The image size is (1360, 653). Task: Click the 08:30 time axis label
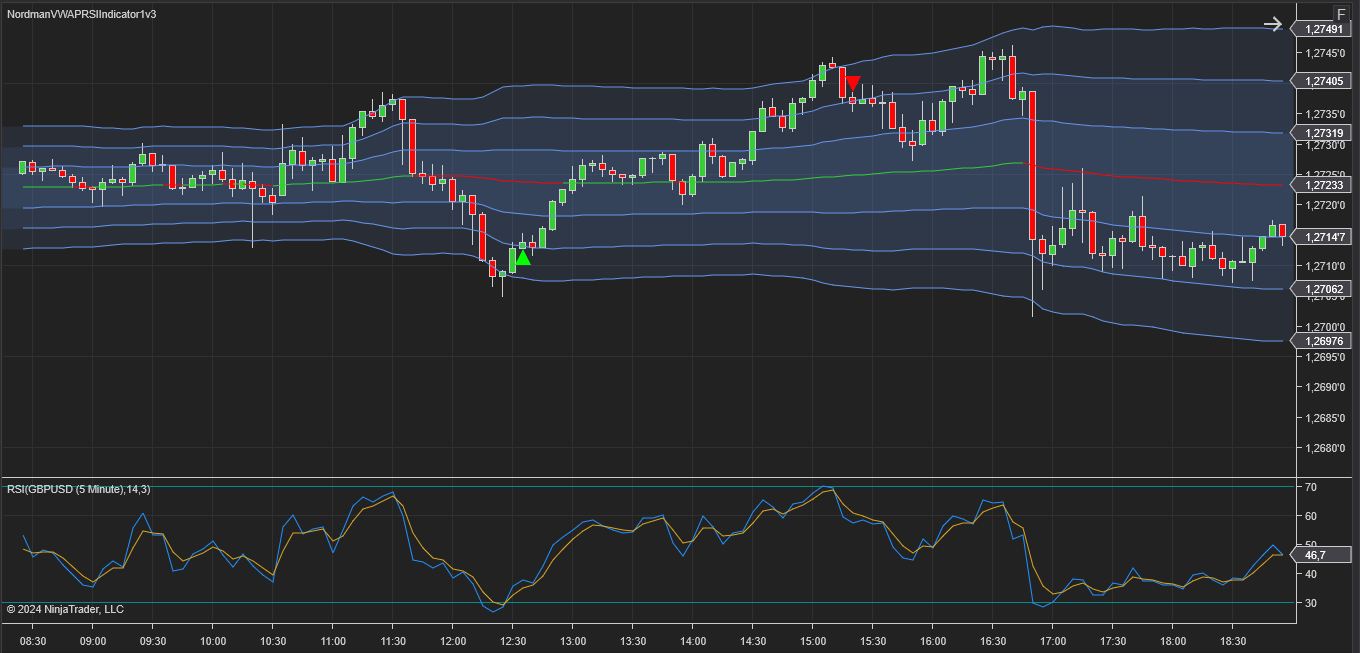(x=33, y=641)
